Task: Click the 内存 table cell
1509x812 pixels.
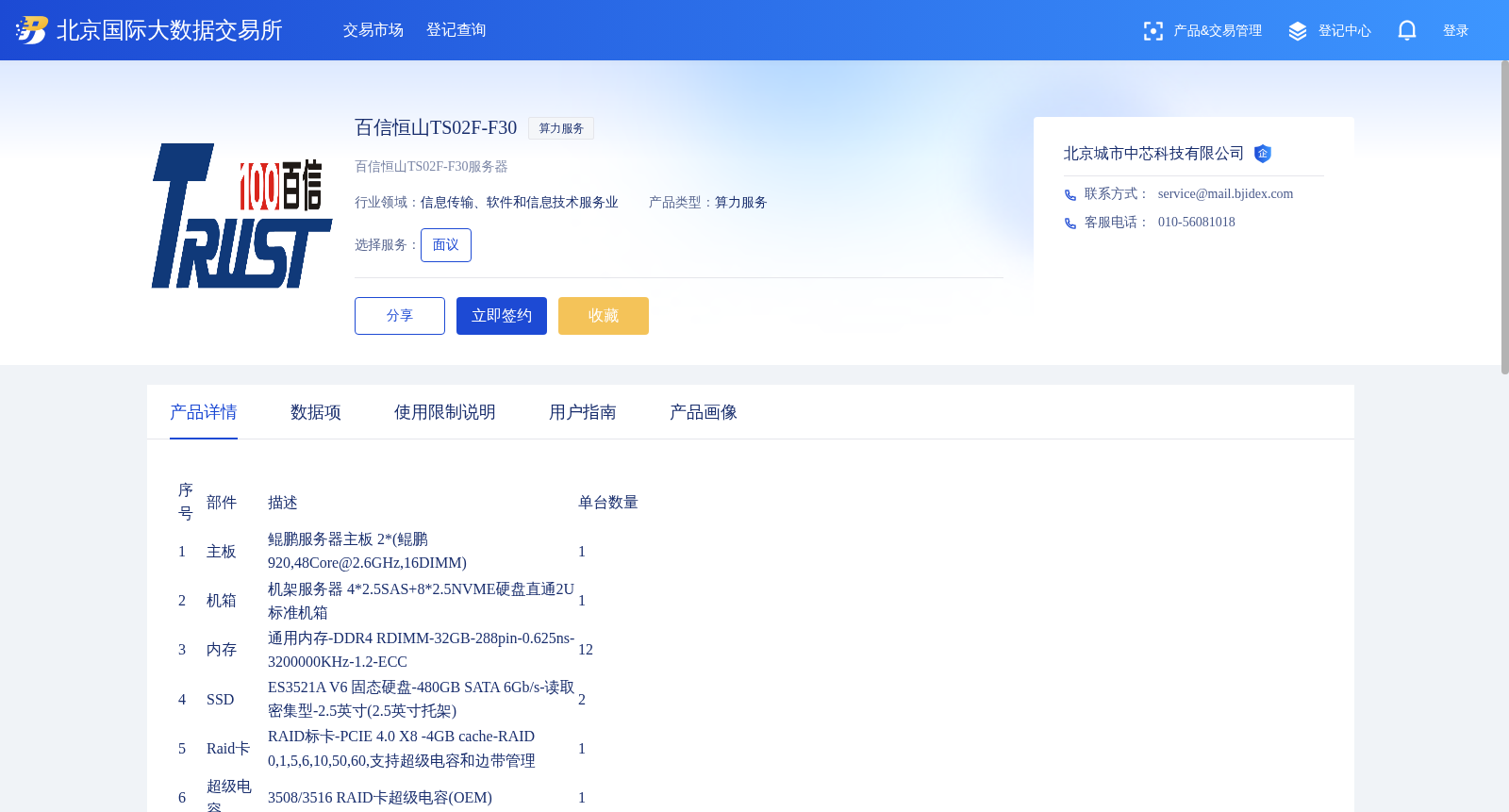Action: [222, 650]
